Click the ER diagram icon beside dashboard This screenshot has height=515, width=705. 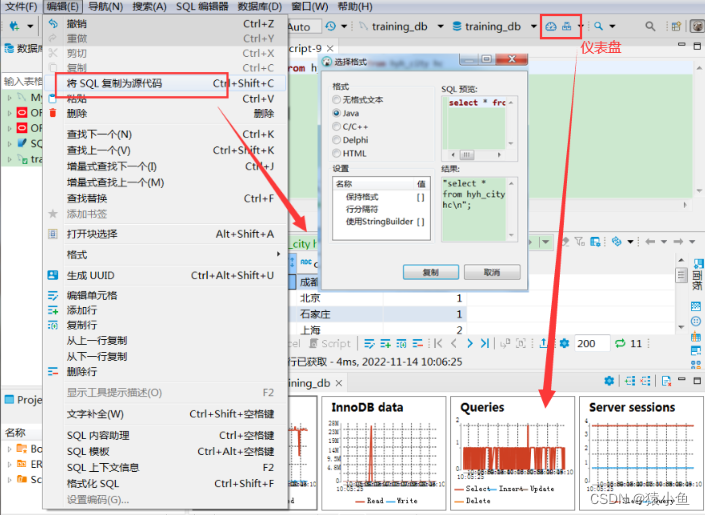(x=567, y=27)
